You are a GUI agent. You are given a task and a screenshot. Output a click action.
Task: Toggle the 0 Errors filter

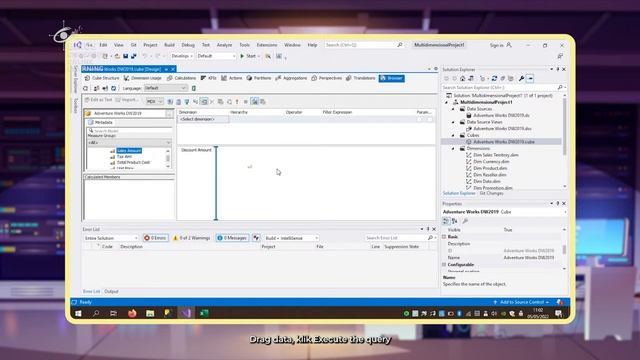(x=155, y=238)
